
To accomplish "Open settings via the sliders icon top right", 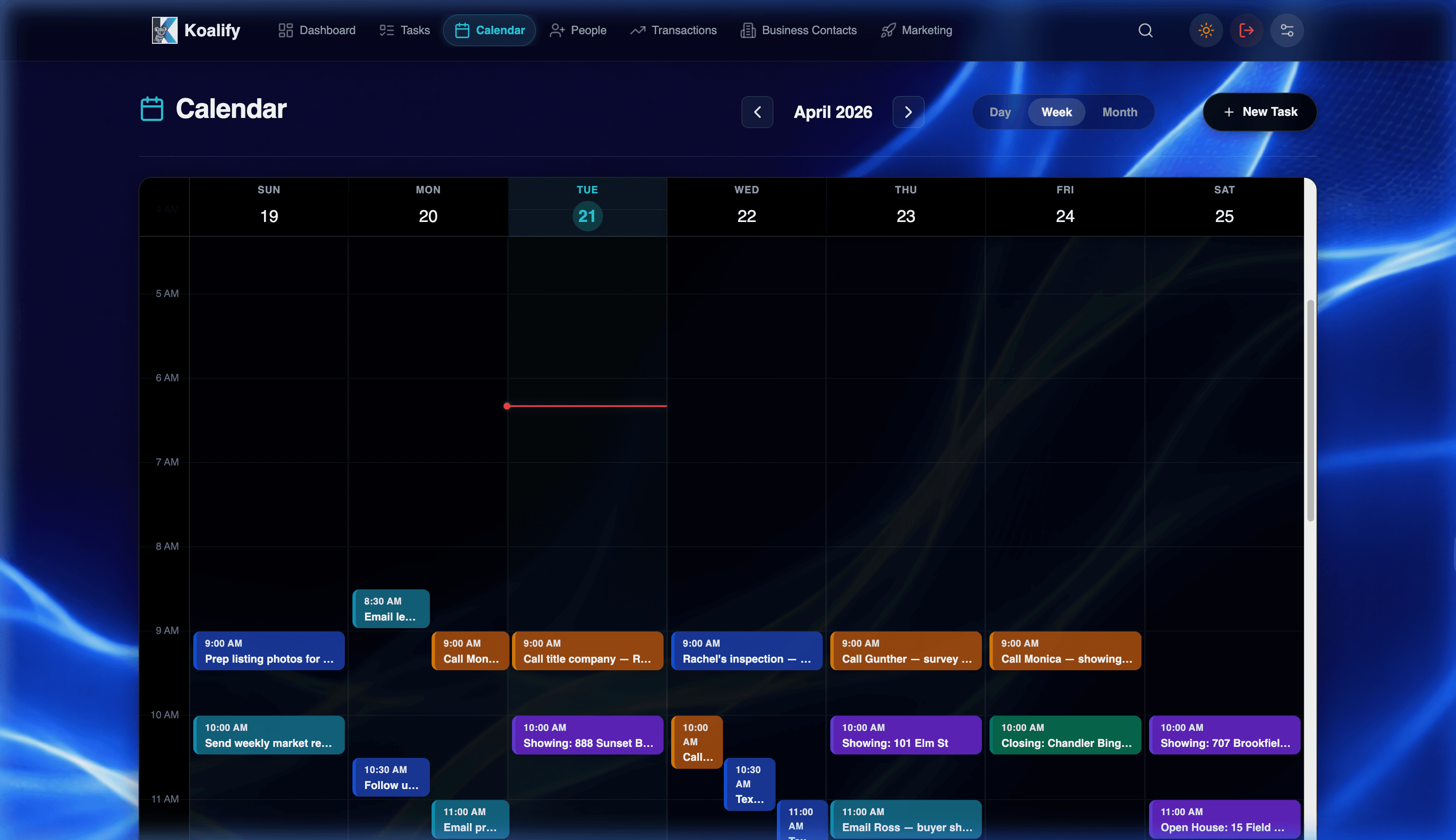I will coord(1286,30).
